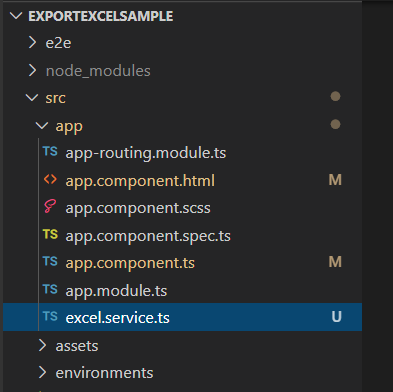Click the yellow TS icon of app.component.spec.ts

50,234
